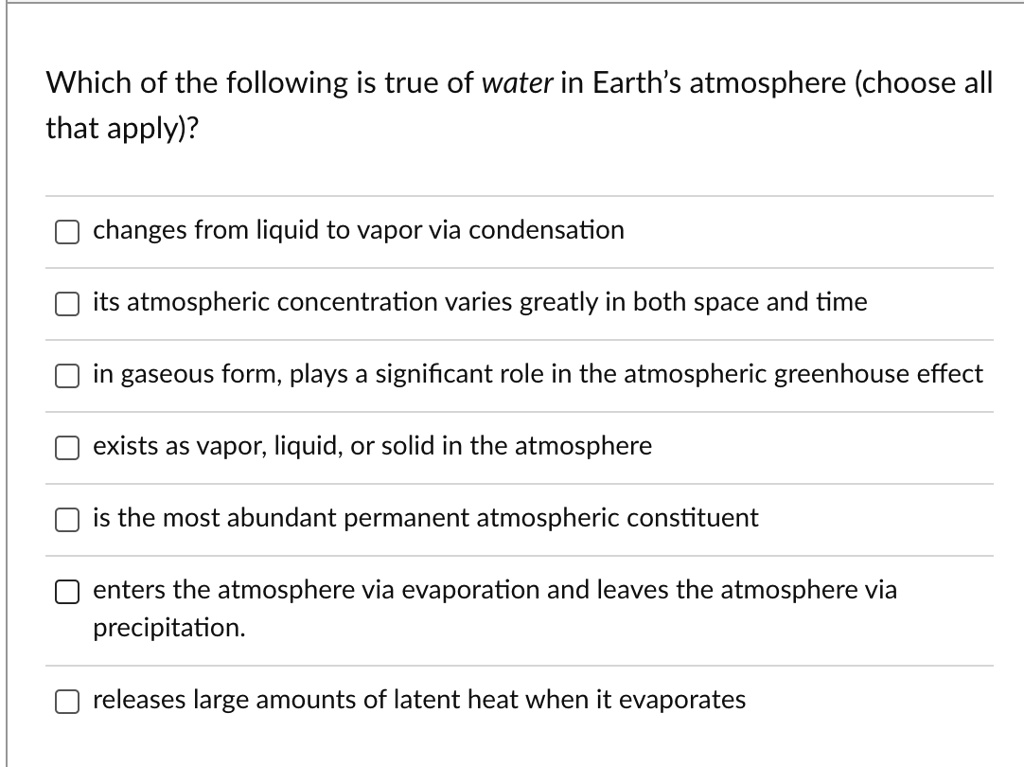This screenshot has height=767, width=1024.
Task: Click the 'latent heat when it evaporates' text
Action: coord(418,700)
